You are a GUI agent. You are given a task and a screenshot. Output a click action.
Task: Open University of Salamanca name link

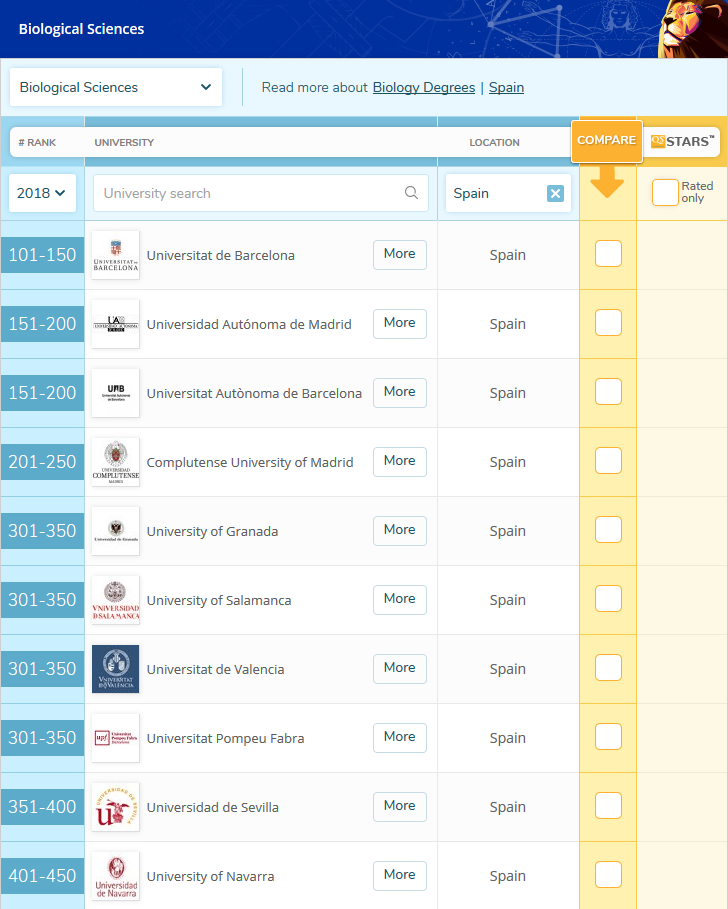[x=219, y=601]
